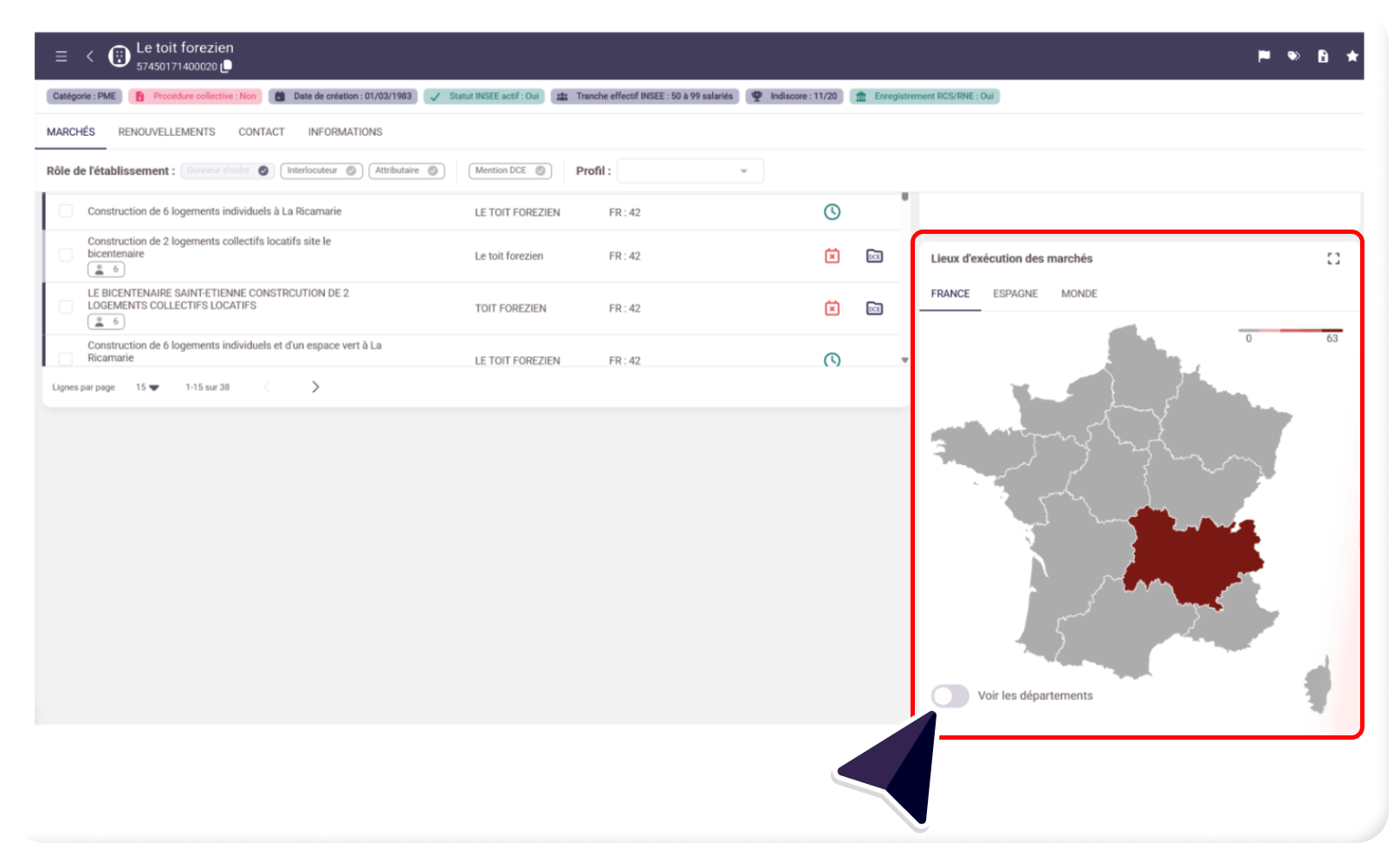Open the hamburger menu icon
Screen dimensions: 1400x854
point(62,56)
